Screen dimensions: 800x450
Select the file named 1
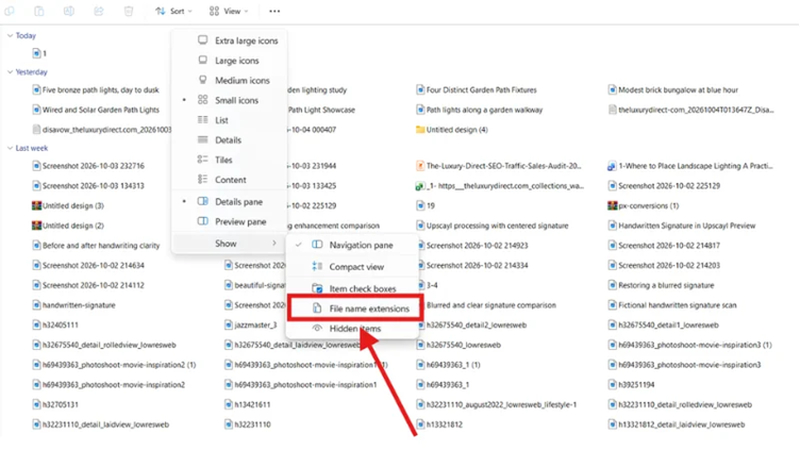39,53
